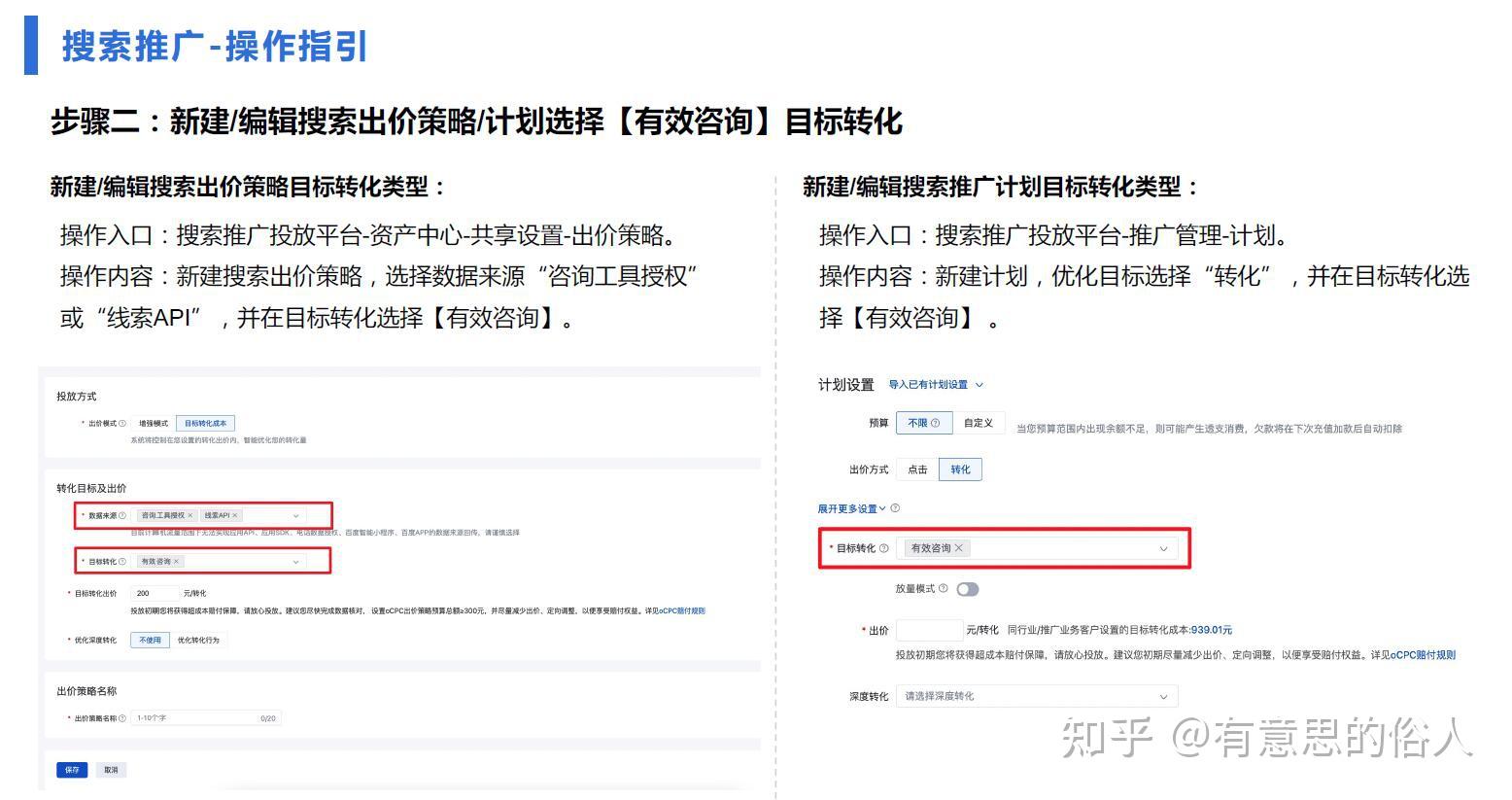Click 目标转化出价 input showing 200
The height and width of the screenshot is (800, 1512).
coord(155,593)
